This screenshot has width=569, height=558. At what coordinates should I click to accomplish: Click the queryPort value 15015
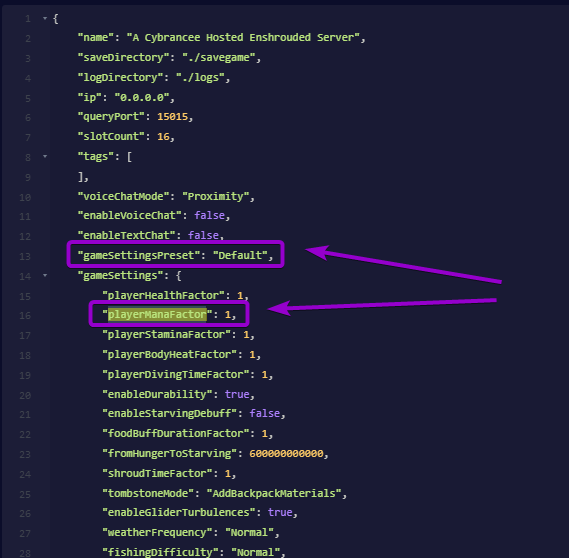(x=172, y=116)
